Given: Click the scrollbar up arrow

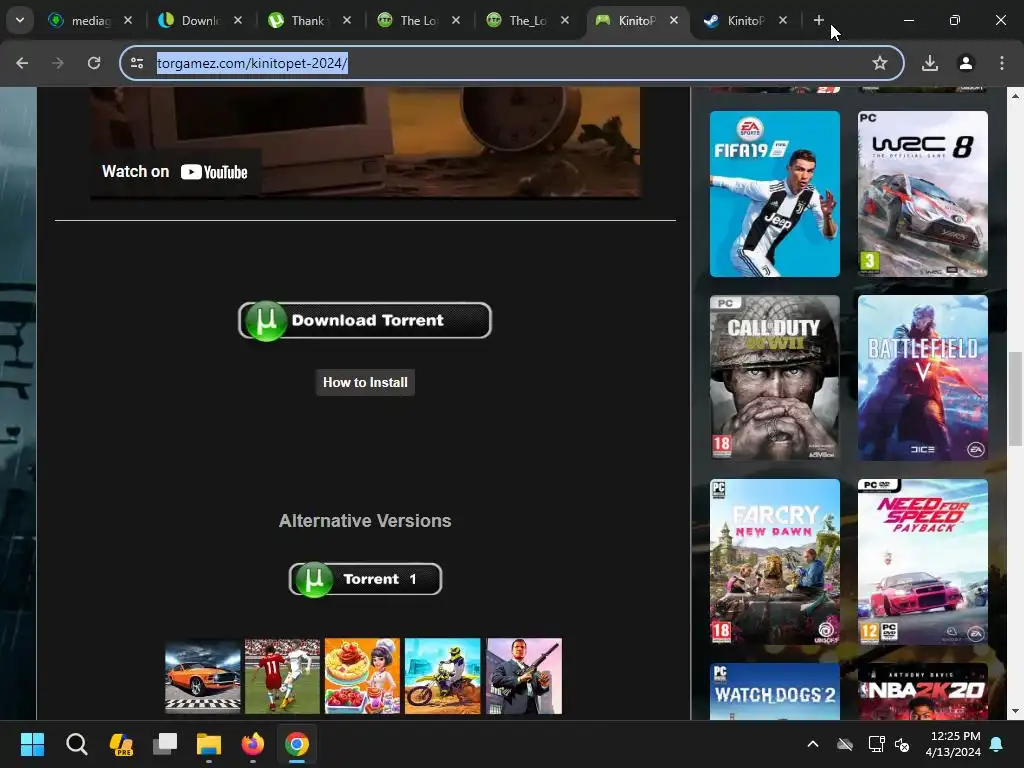Looking at the screenshot, I should pos(1015,96).
